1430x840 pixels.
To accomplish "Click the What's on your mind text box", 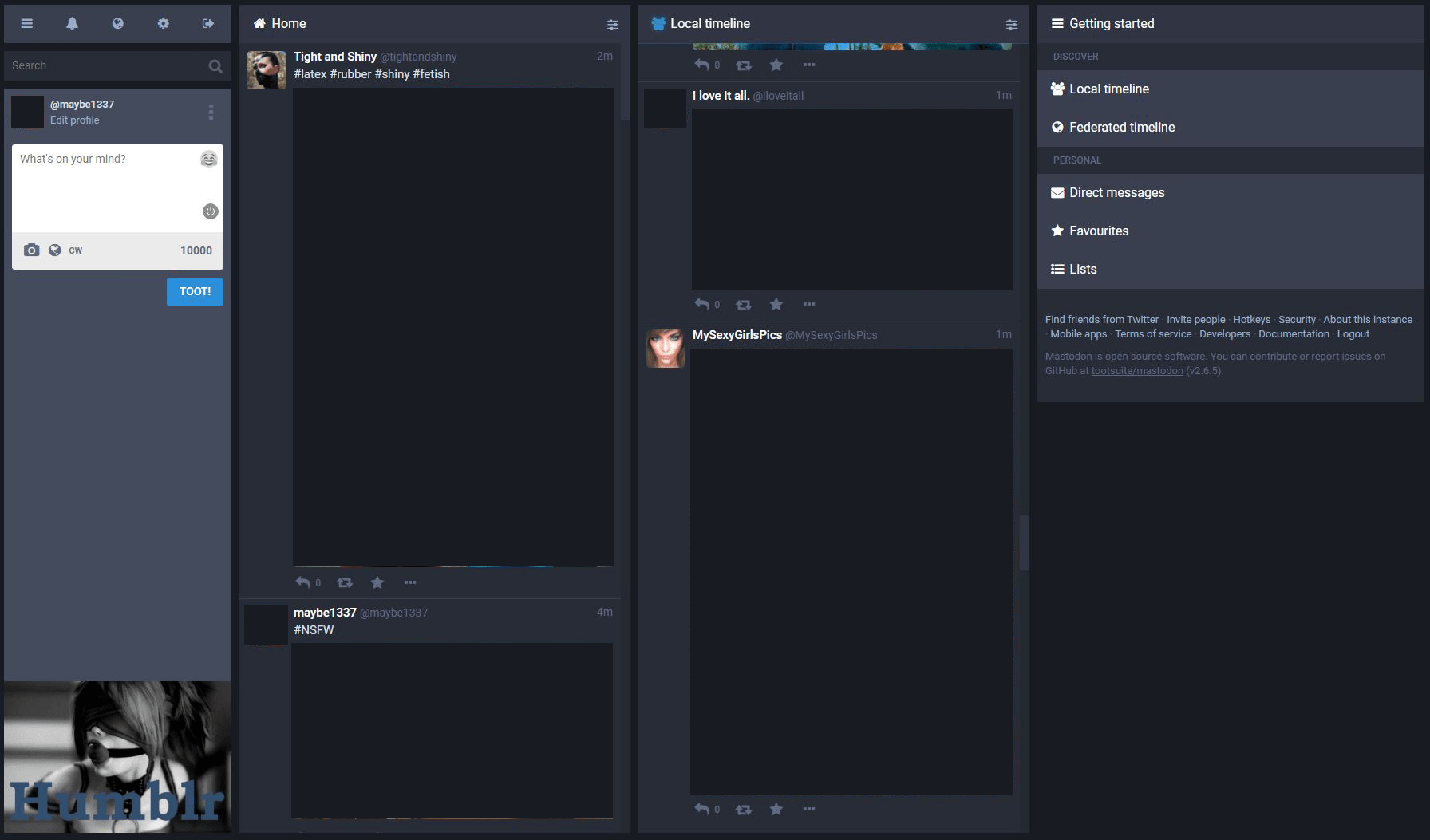I will pyautogui.click(x=117, y=188).
